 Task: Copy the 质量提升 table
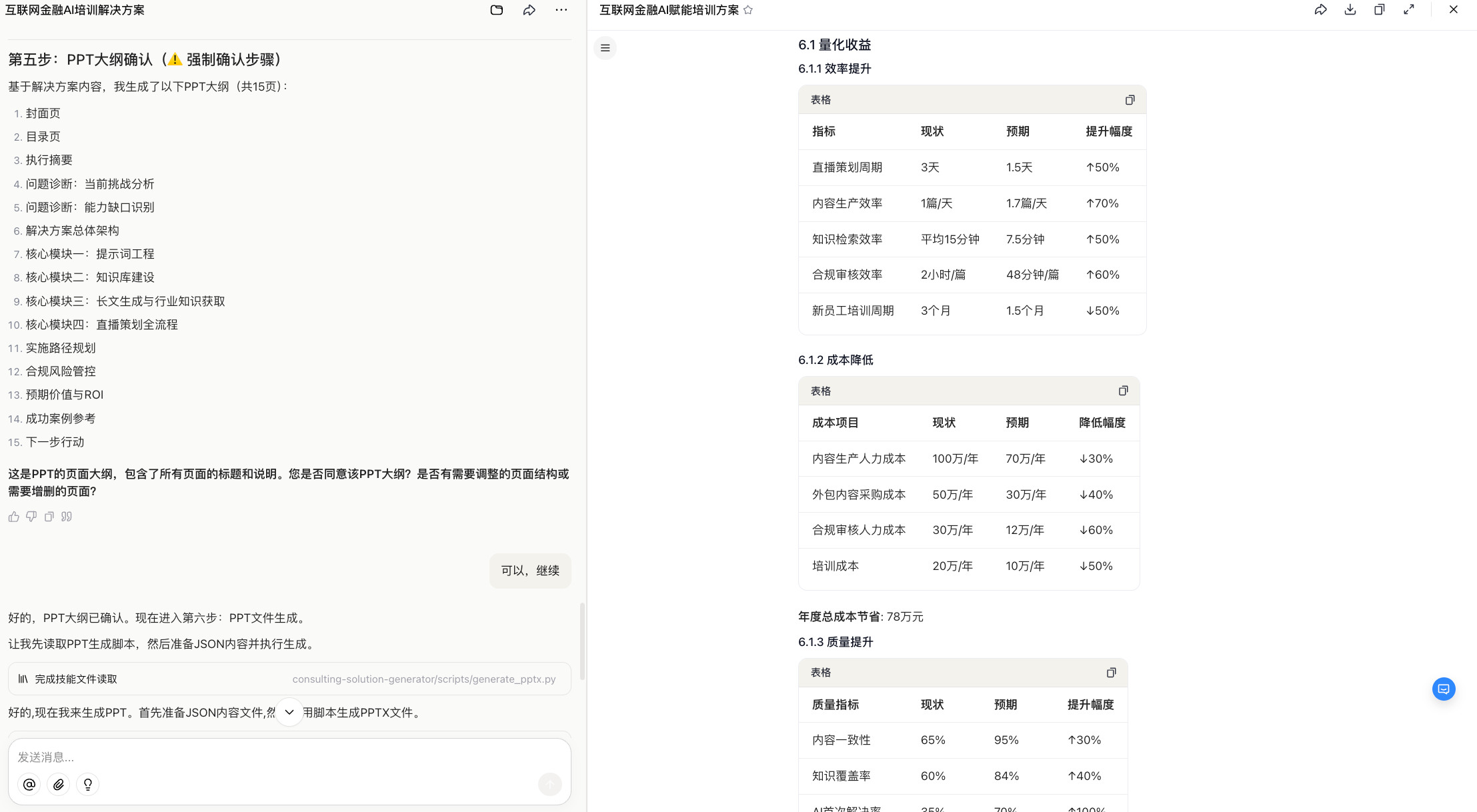1111,673
